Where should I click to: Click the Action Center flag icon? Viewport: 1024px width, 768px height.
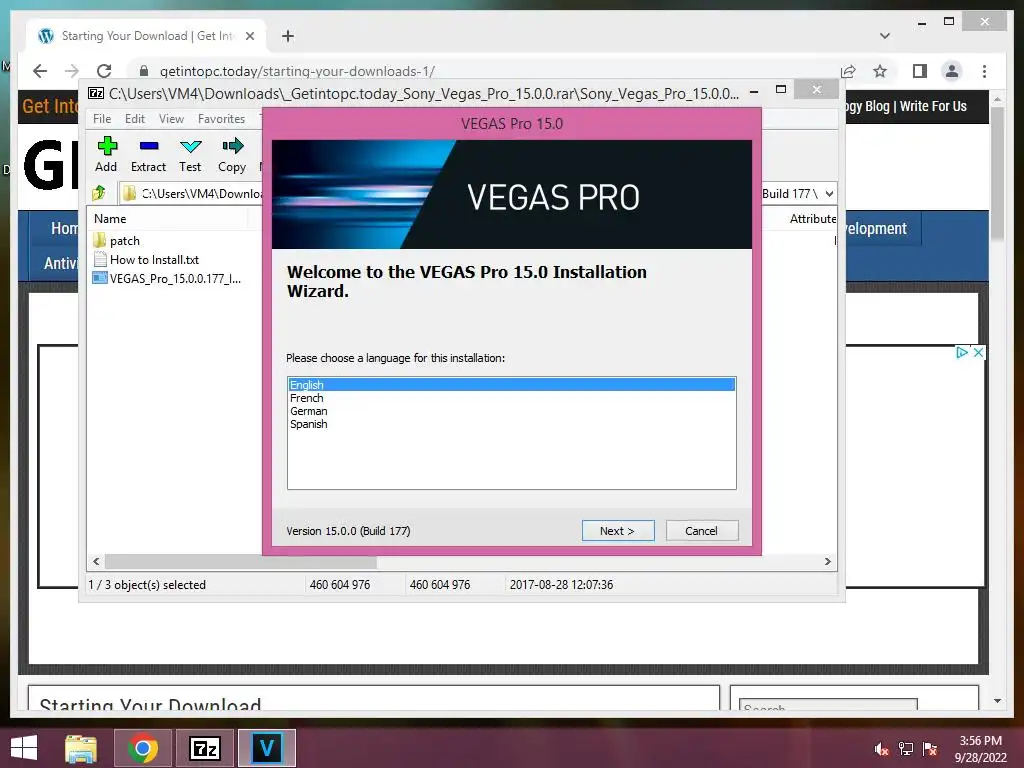(x=930, y=749)
